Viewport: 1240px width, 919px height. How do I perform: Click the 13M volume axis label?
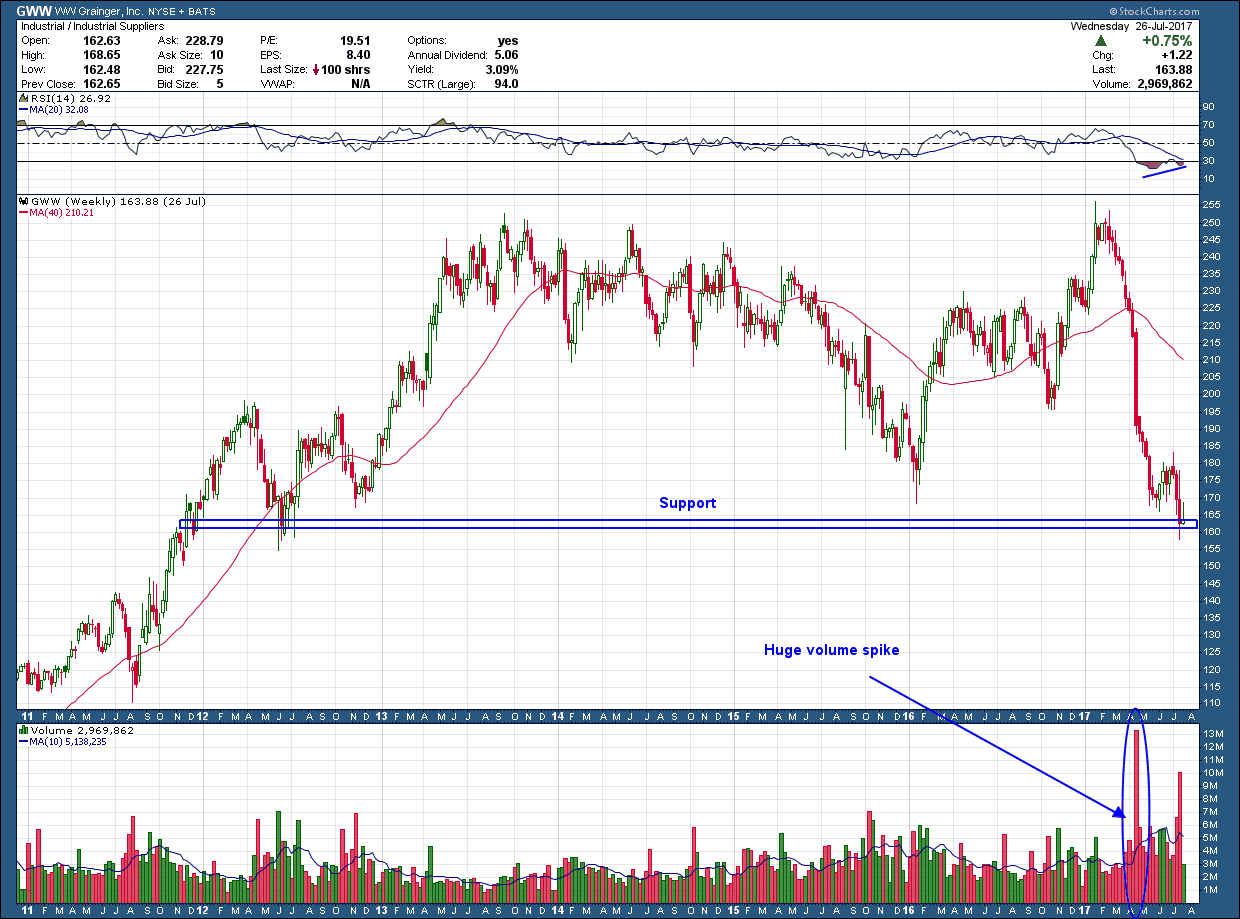click(x=1212, y=735)
